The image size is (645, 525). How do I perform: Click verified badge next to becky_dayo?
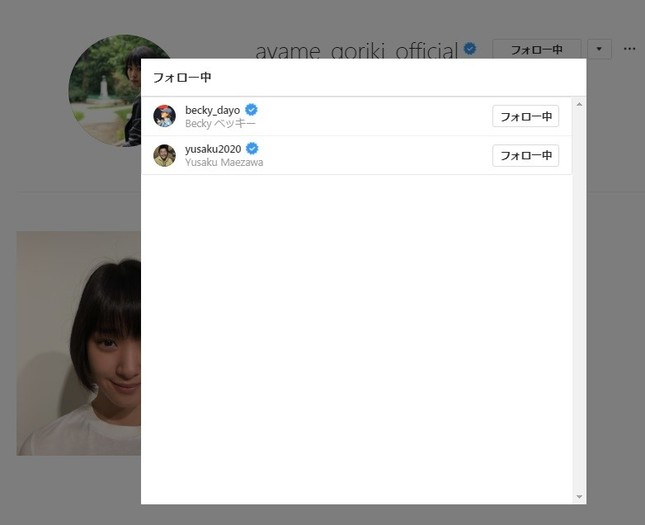click(x=252, y=109)
